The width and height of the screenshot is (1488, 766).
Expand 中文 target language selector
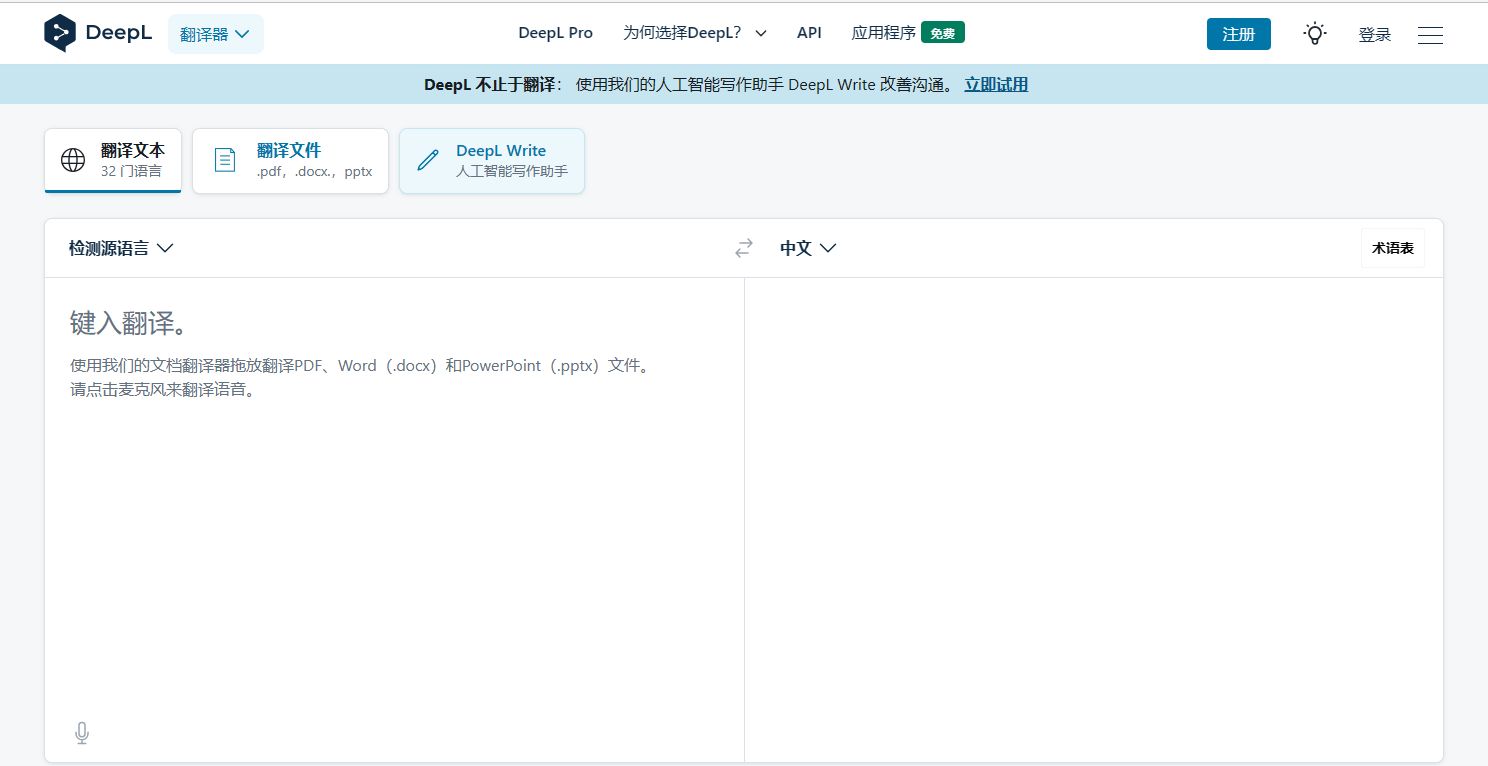pos(808,248)
